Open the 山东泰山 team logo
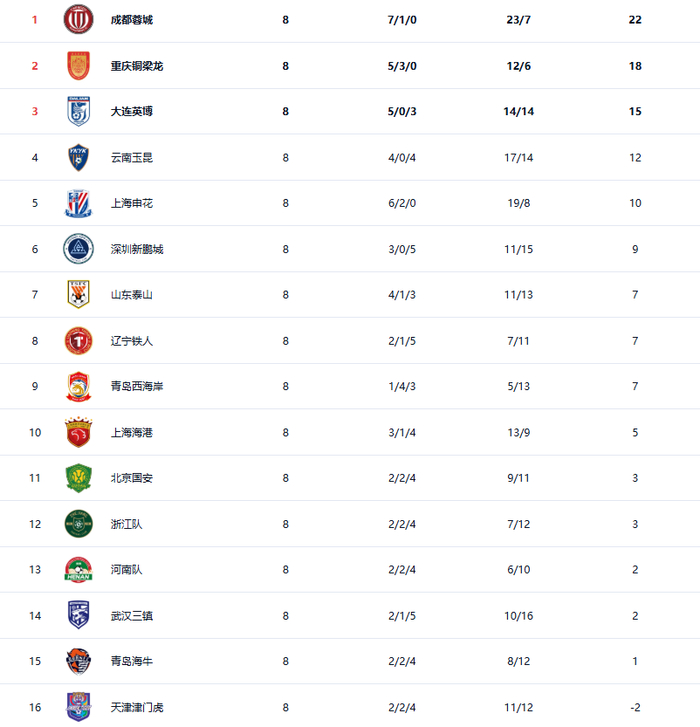The width and height of the screenshot is (700, 727). point(78,295)
